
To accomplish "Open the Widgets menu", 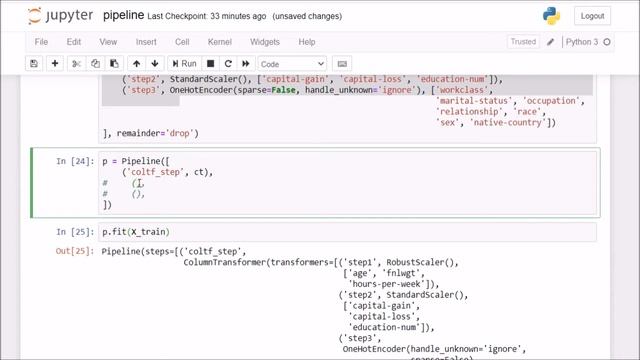I will click(x=265, y=42).
